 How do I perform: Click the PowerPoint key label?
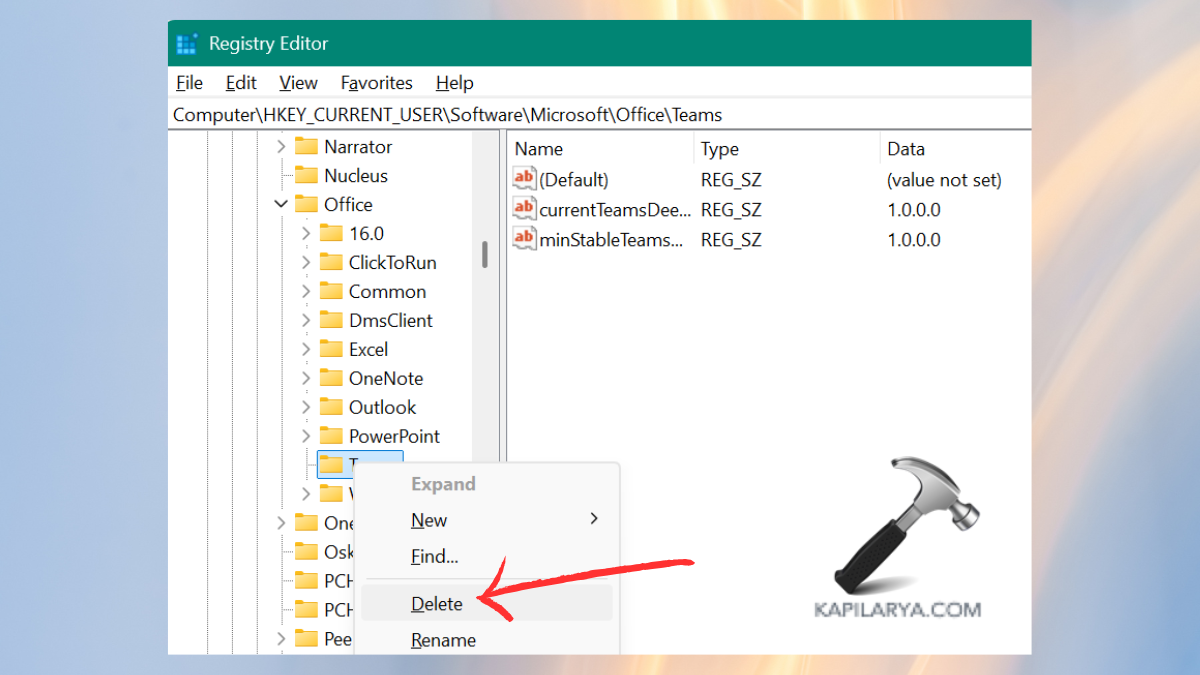pos(395,437)
